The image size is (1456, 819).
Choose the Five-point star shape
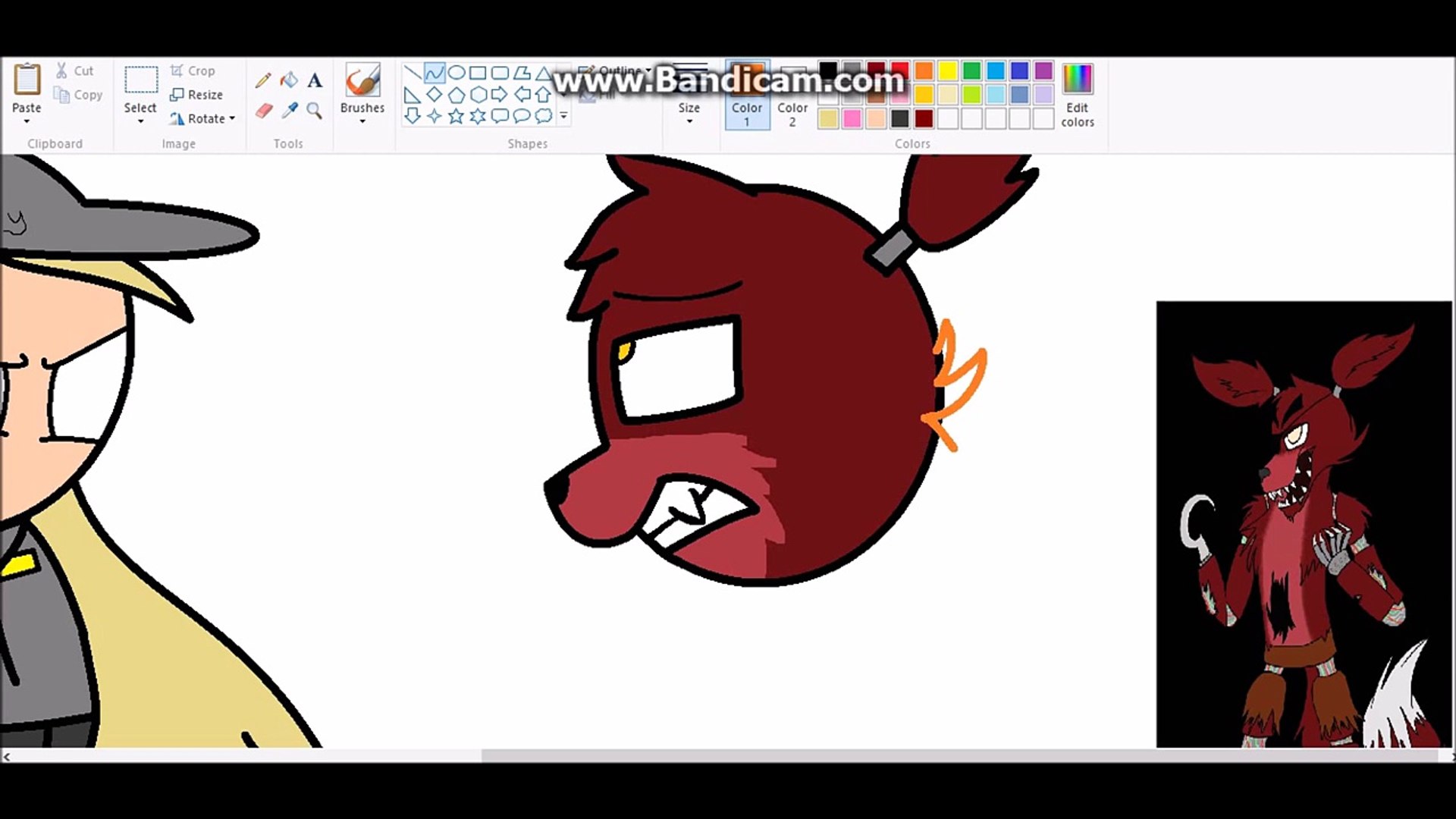click(457, 116)
